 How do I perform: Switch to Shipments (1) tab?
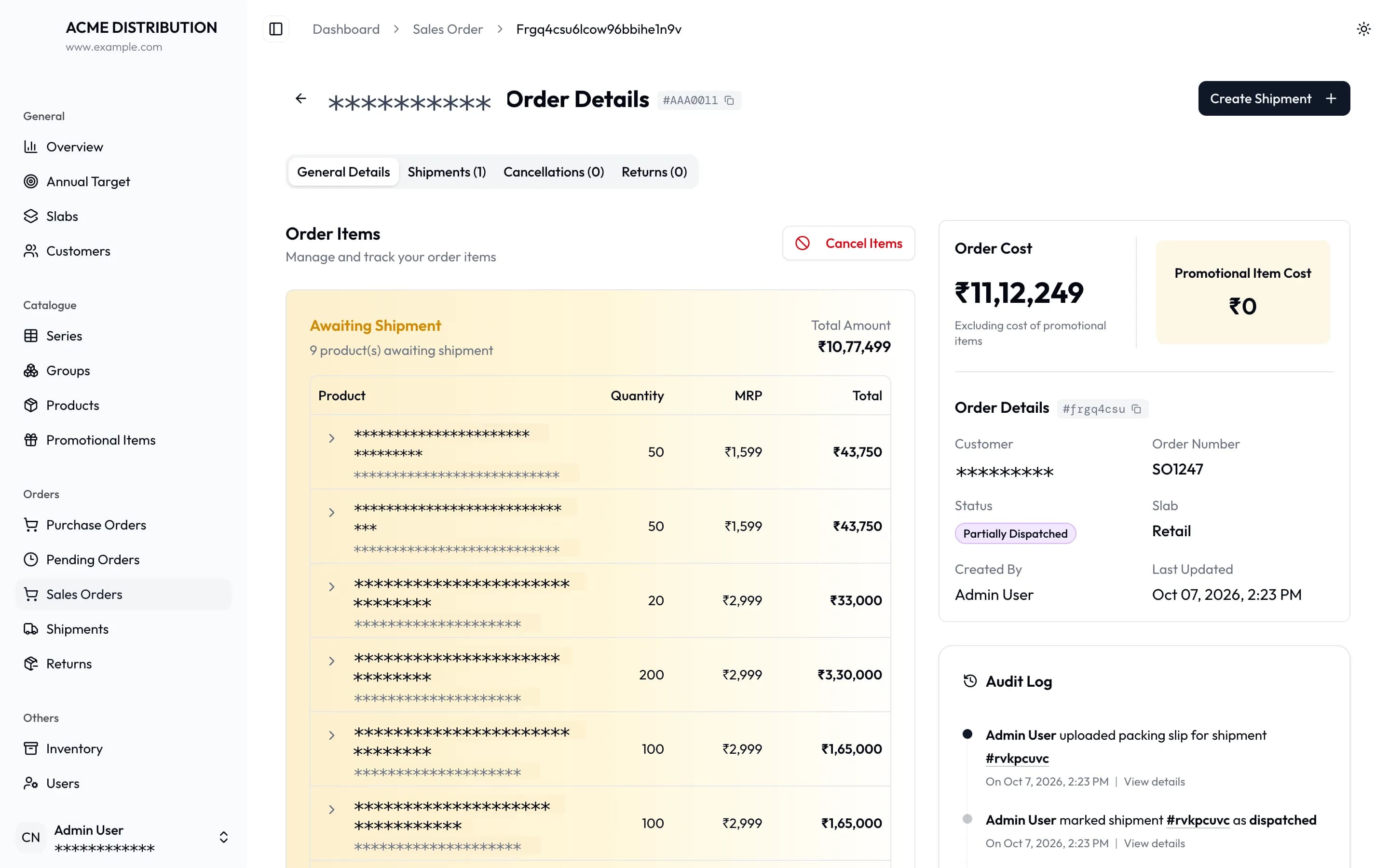447,172
